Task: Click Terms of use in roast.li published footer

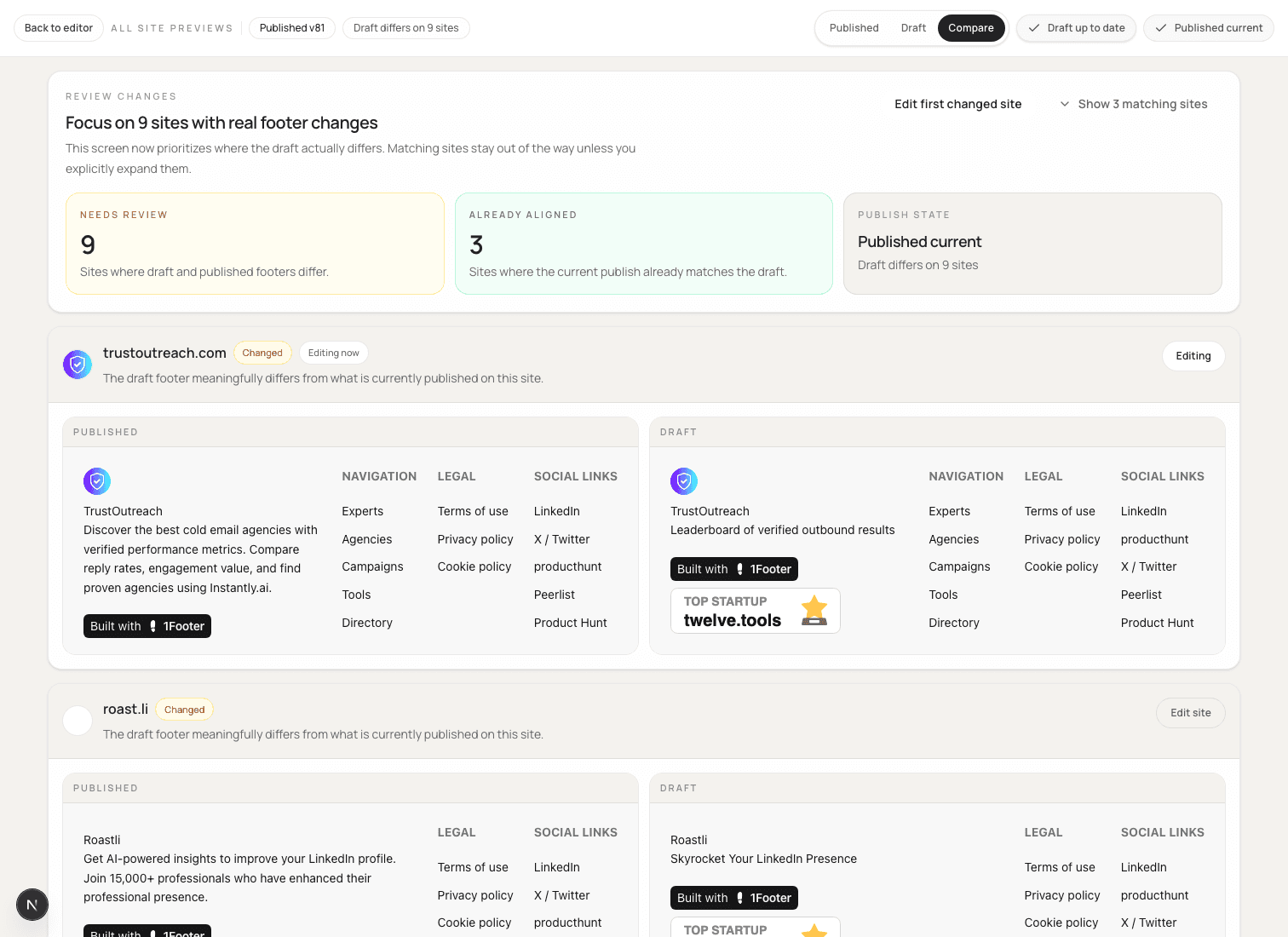Action: (x=473, y=867)
